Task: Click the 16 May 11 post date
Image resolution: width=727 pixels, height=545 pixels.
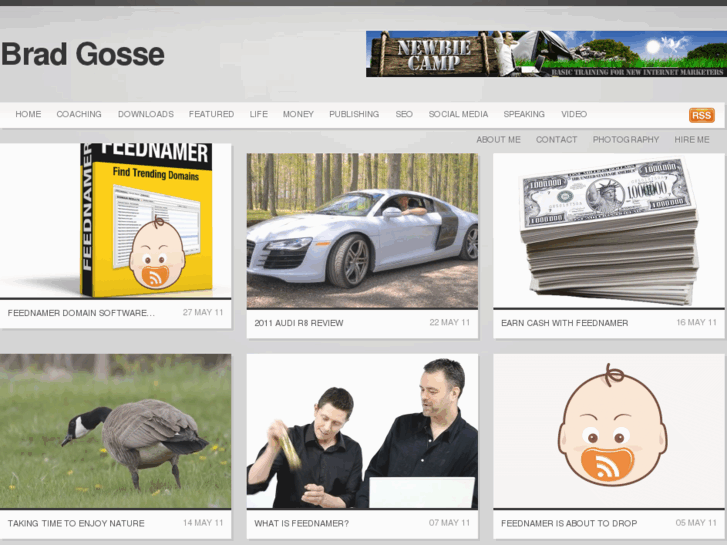Action: coord(696,322)
